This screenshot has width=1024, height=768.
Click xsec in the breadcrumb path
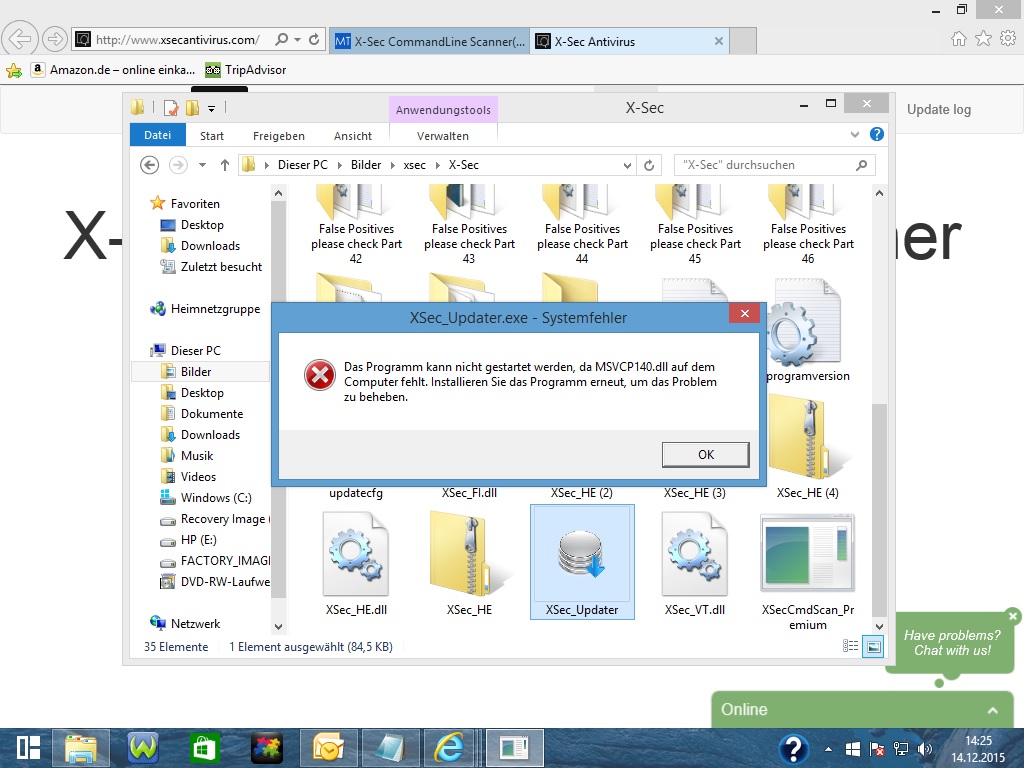[414, 165]
